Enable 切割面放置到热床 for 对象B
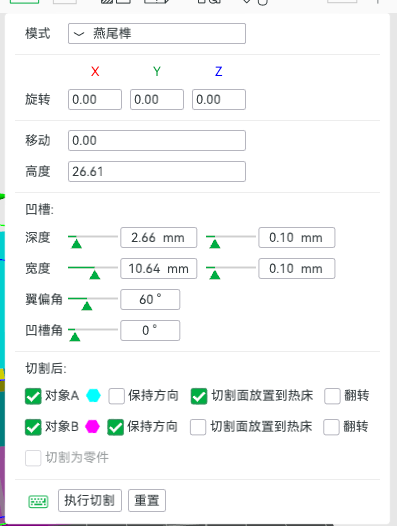Screen dimensions: 397x526 click(198, 427)
